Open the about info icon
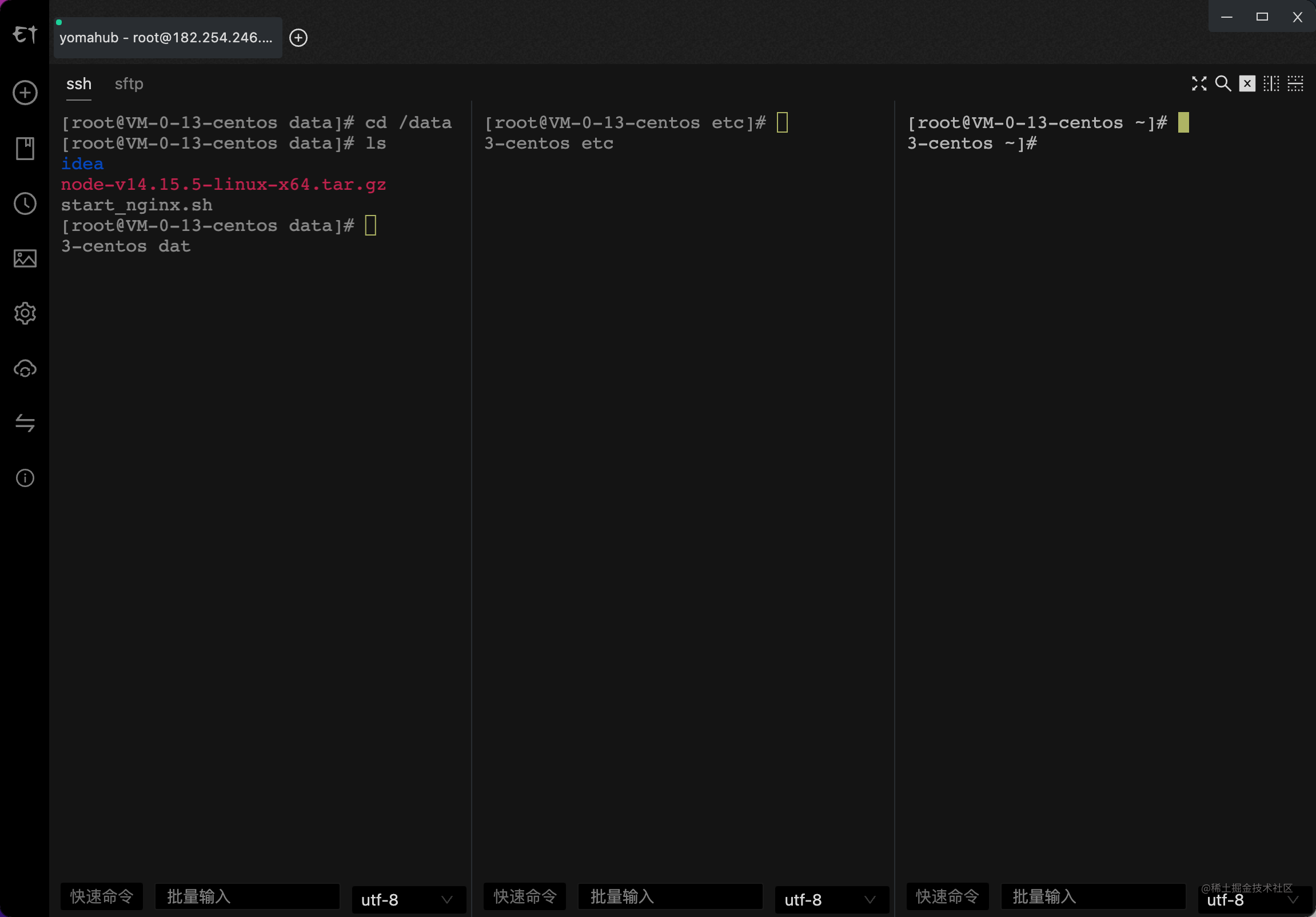1316x917 pixels. pyautogui.click(x=25, y=478)
